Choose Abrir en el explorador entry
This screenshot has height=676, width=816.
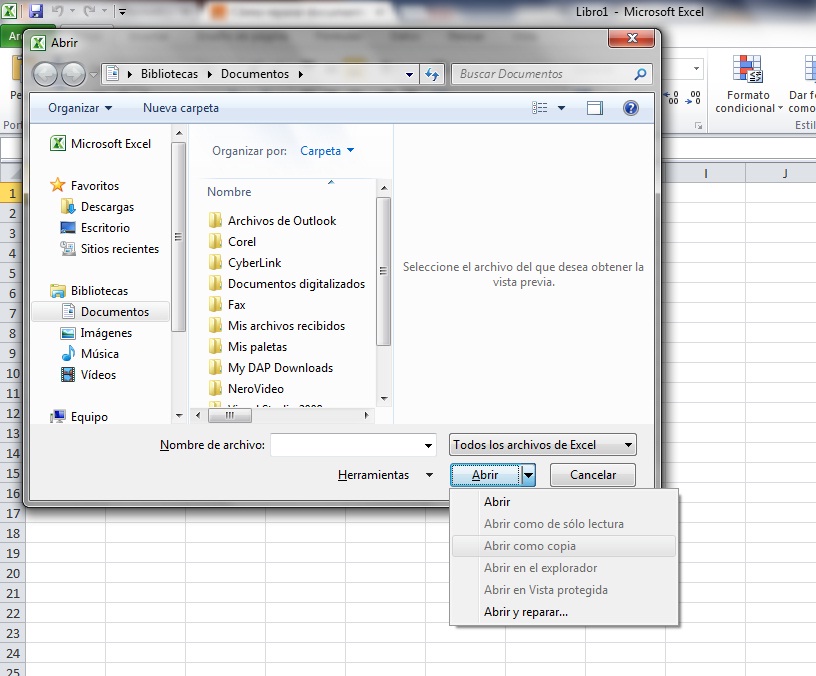[x=564, y=568]
